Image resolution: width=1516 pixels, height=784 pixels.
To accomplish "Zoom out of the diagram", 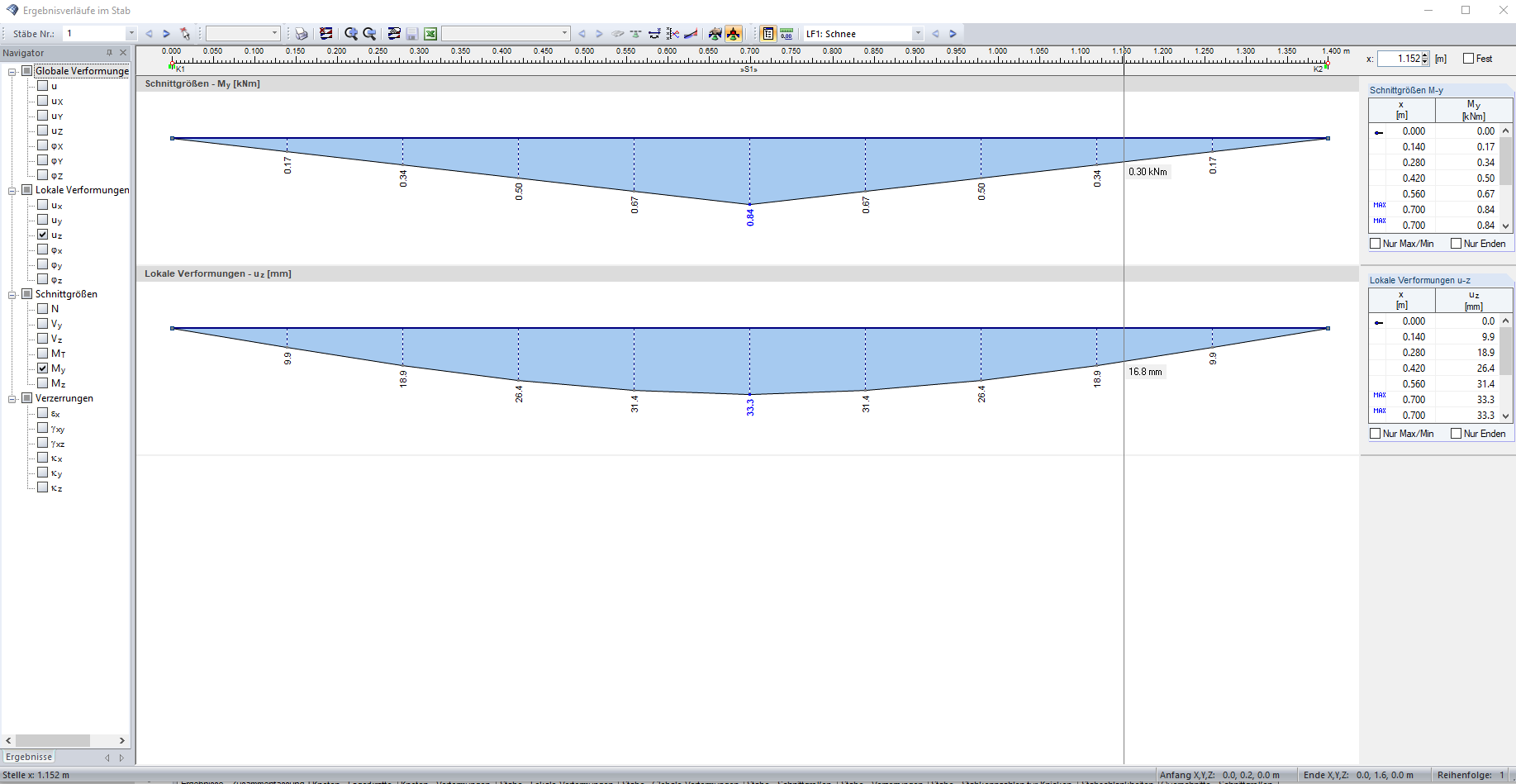I will pyautogui.click(x=369, y=34).
